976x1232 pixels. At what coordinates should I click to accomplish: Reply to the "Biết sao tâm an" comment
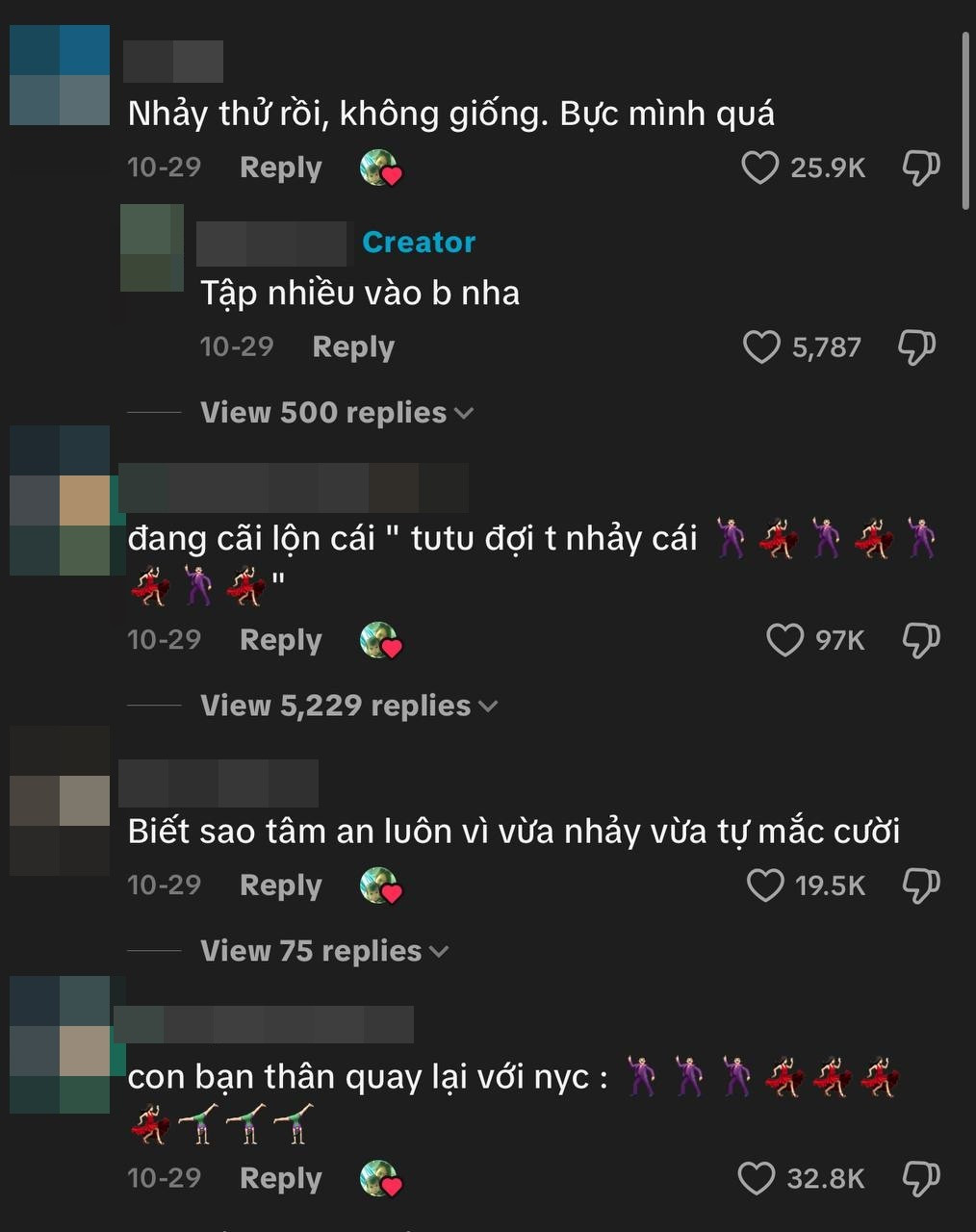(280, 885)
